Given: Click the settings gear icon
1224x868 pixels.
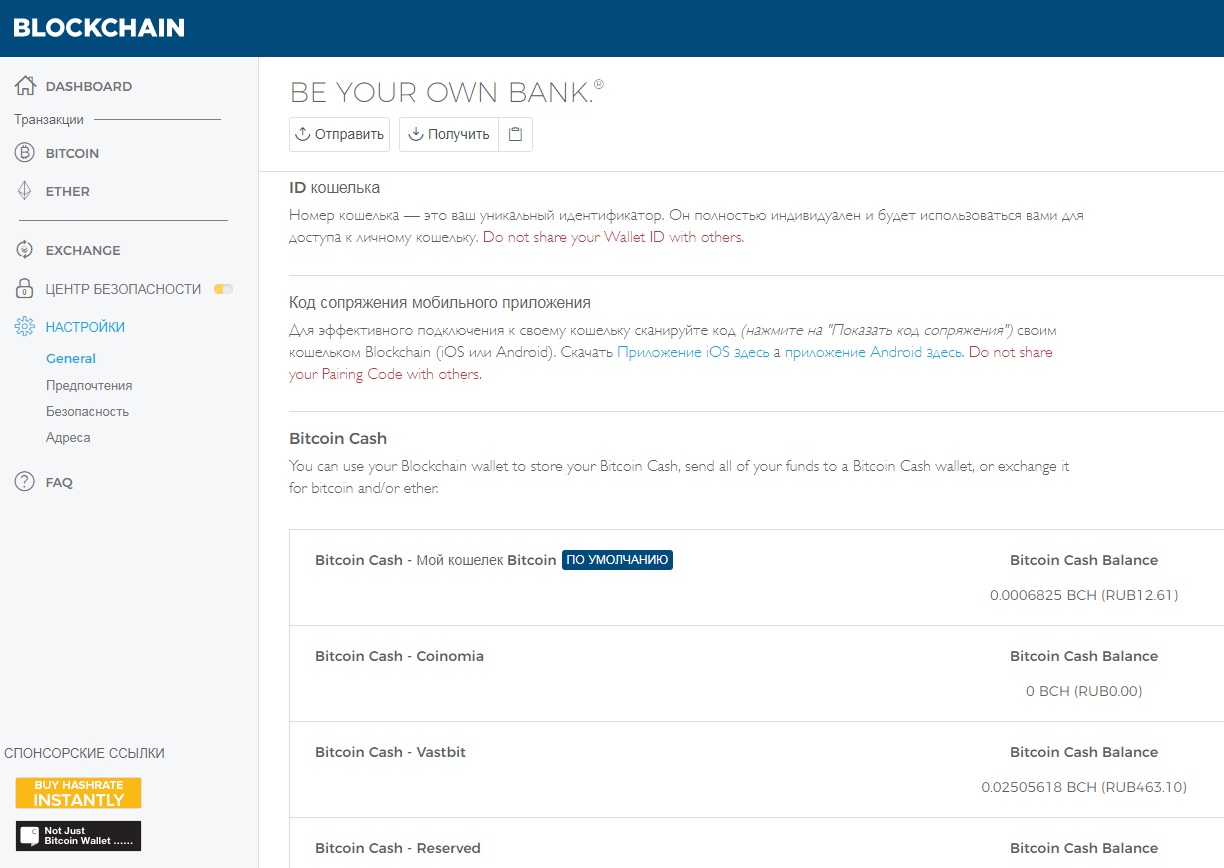Looking at the screenshot, I should [25, 327].
